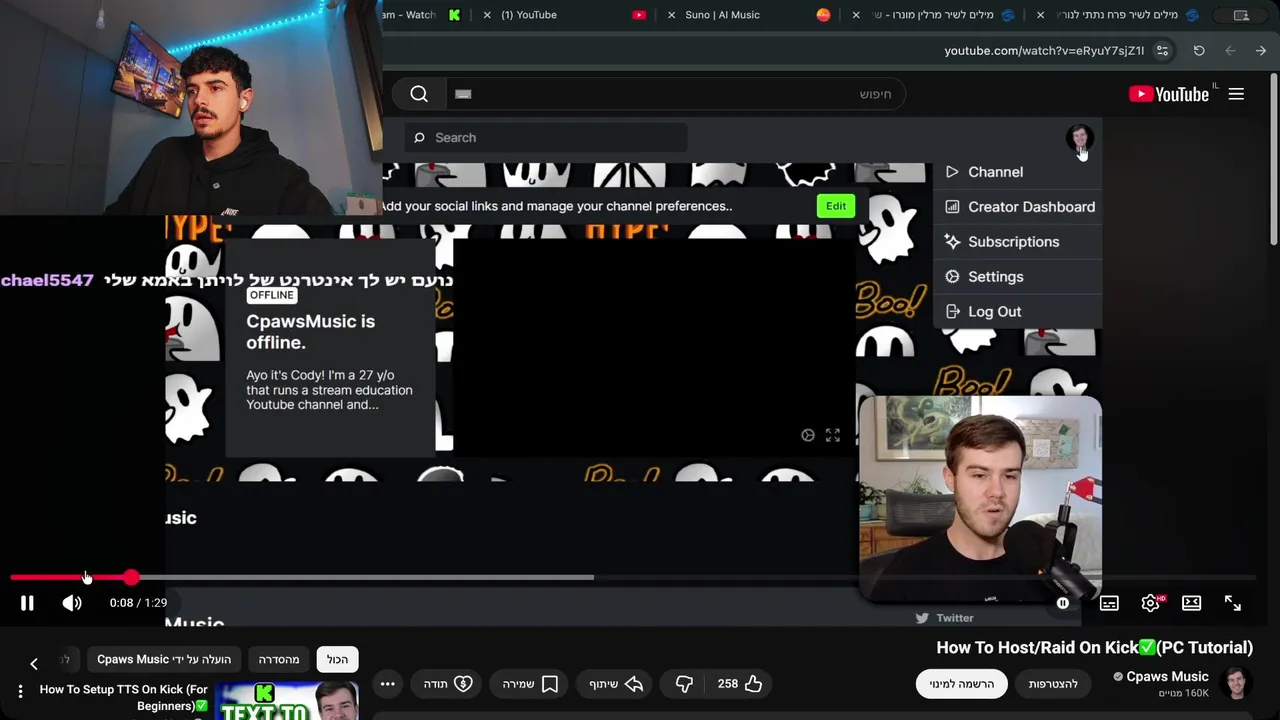Save the video using שמירה button
Viewport: 1280px width, 720px height.
[x=531, y=684]
